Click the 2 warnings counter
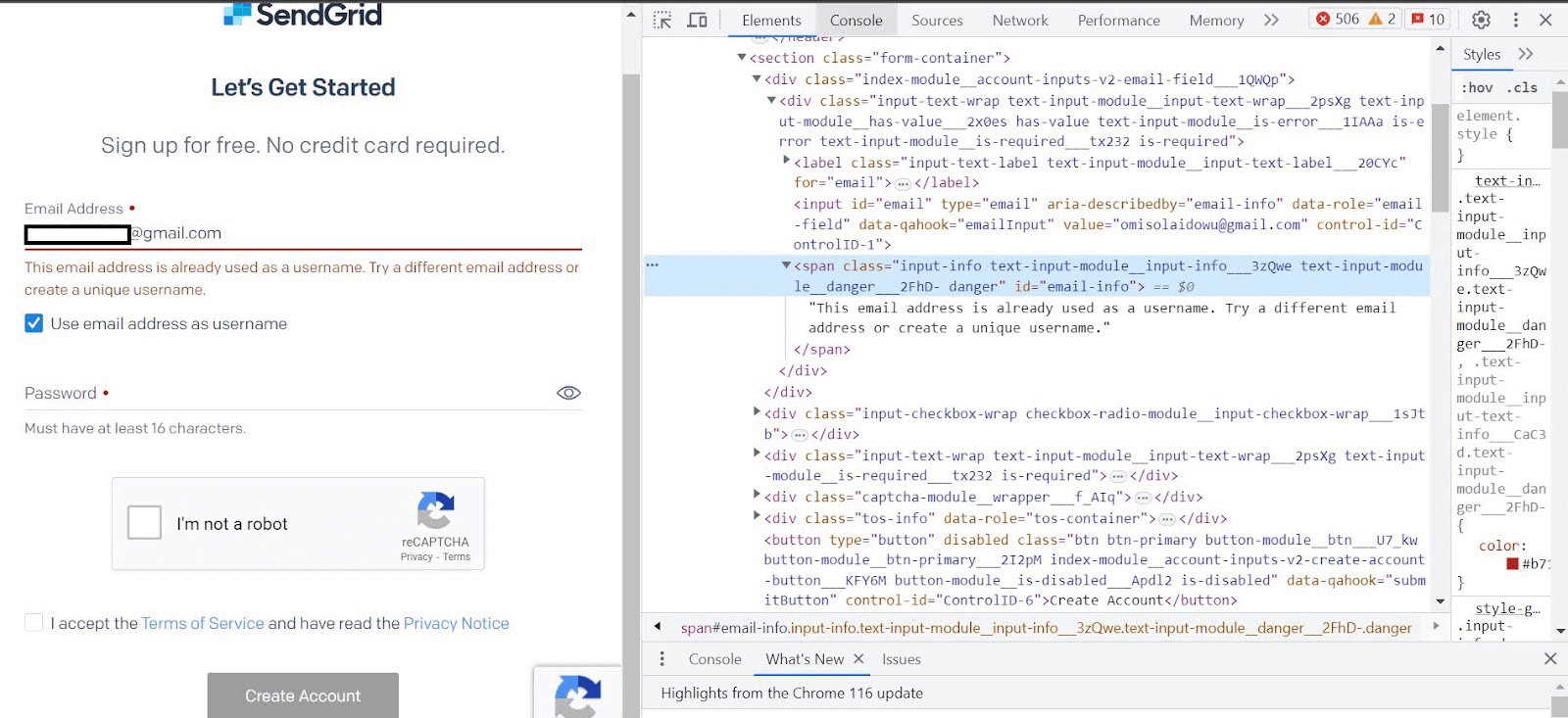The height and width of the screenshot is (718, 1568). tap(1383, 19)
